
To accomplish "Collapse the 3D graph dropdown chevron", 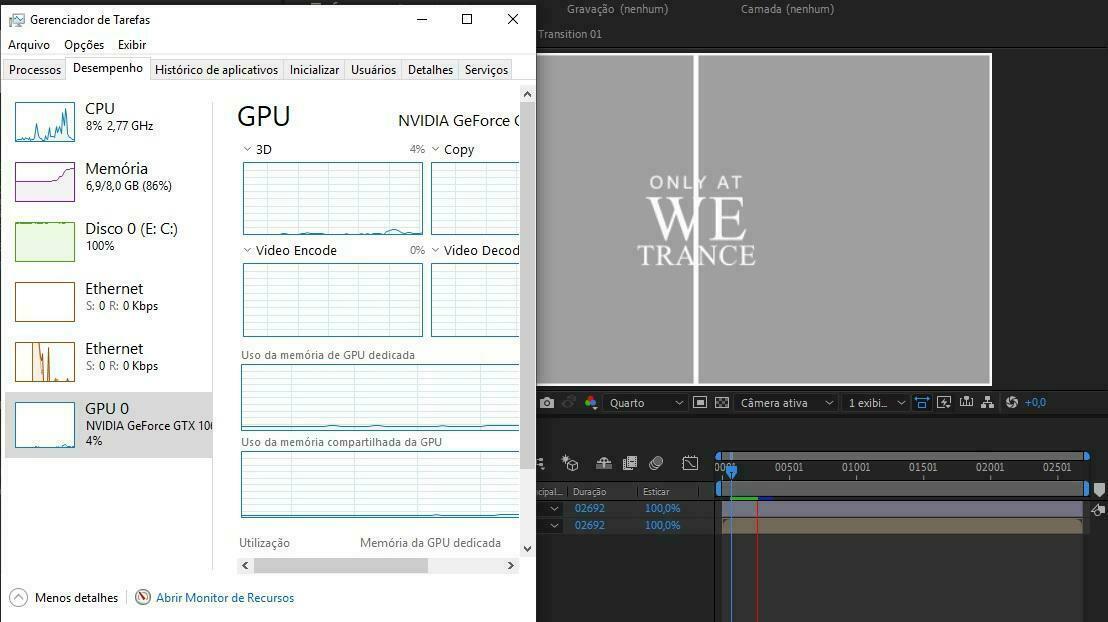I will pyautogui.click(x=247, y=149).
